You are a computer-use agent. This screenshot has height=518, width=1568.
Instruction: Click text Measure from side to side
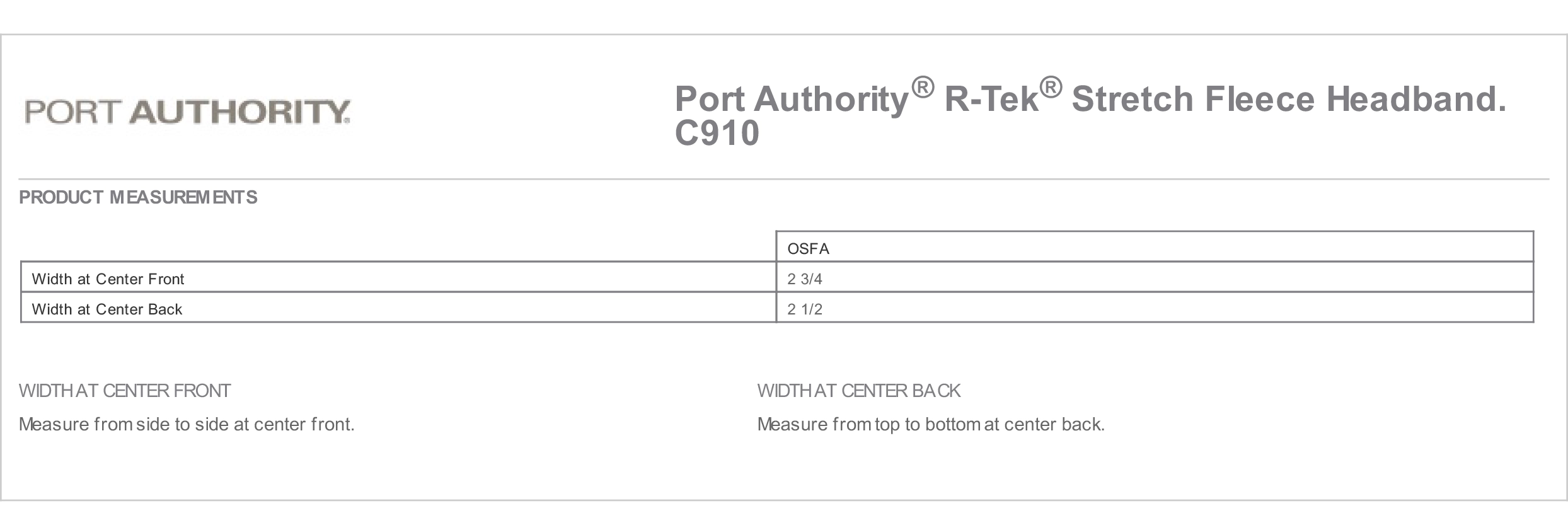point(124,424)
